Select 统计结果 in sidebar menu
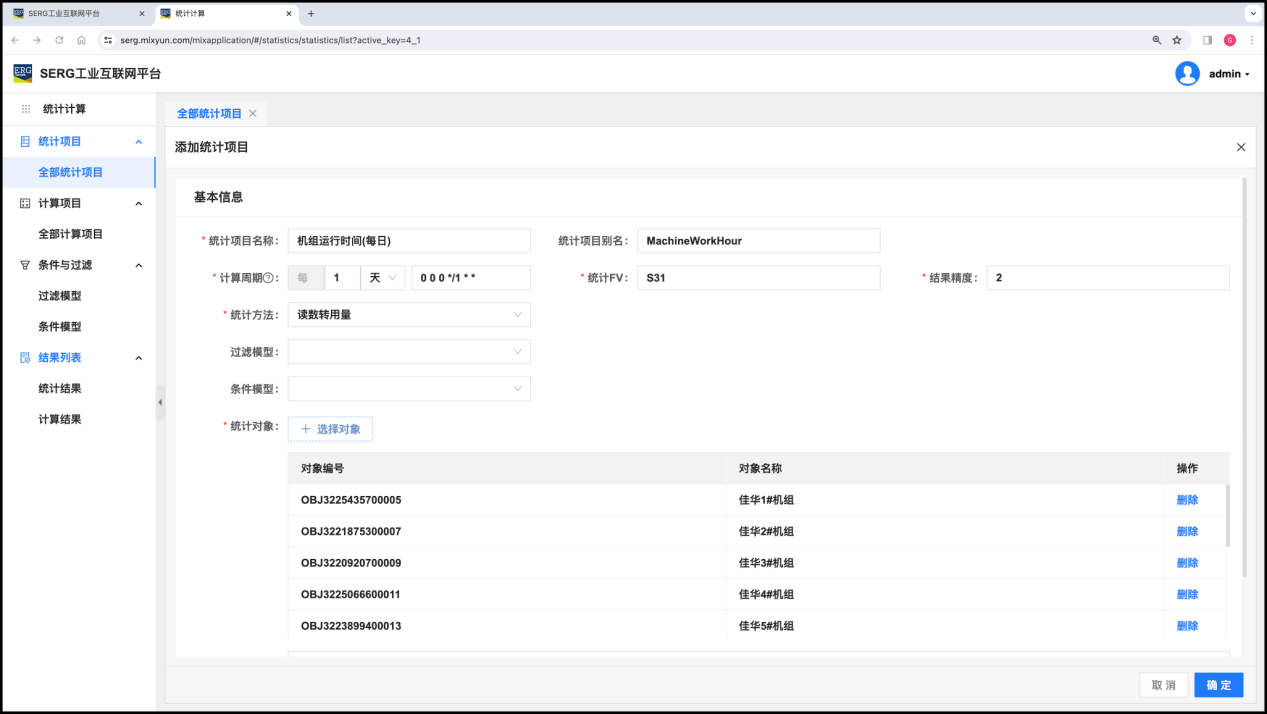The image size is (1267, 714). [x=60, y=389]
